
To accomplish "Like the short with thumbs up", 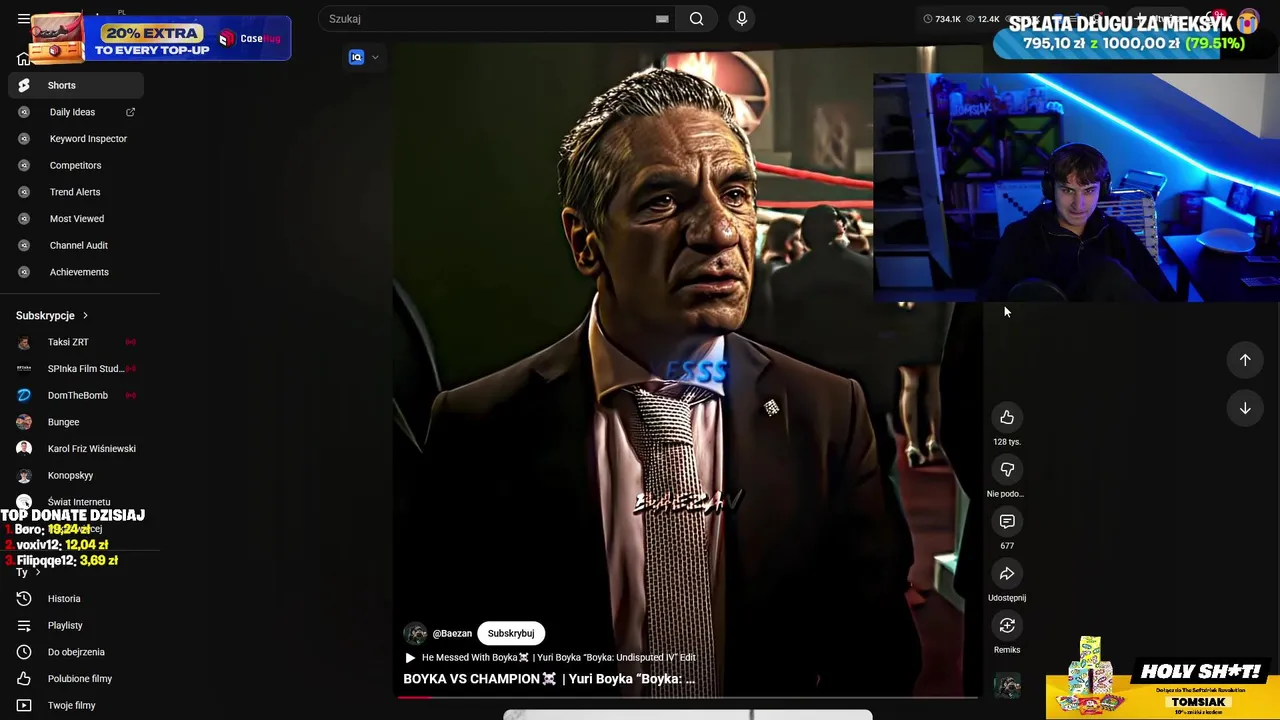I will coord(1007,417).
